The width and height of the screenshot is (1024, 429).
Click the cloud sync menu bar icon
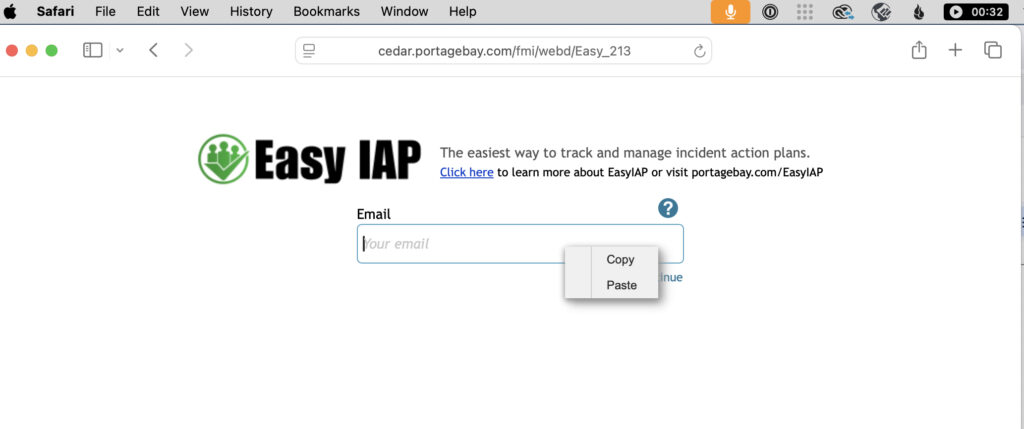point(843,12)
